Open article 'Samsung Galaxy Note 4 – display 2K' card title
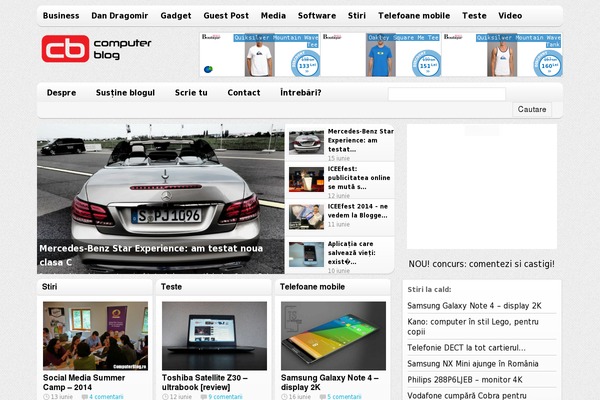 [329, 382]
